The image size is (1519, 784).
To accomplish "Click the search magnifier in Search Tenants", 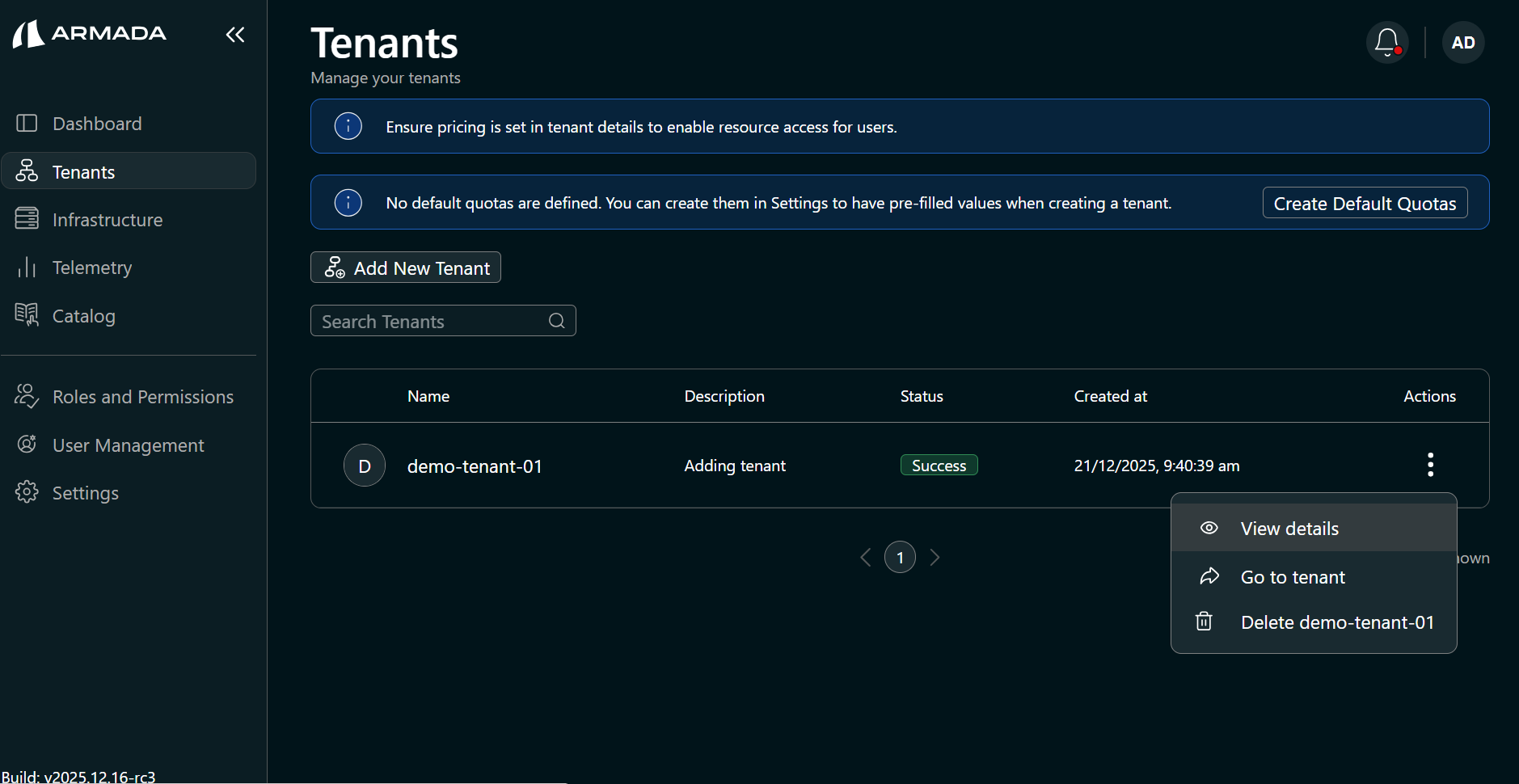I will (x=556, y=320).
